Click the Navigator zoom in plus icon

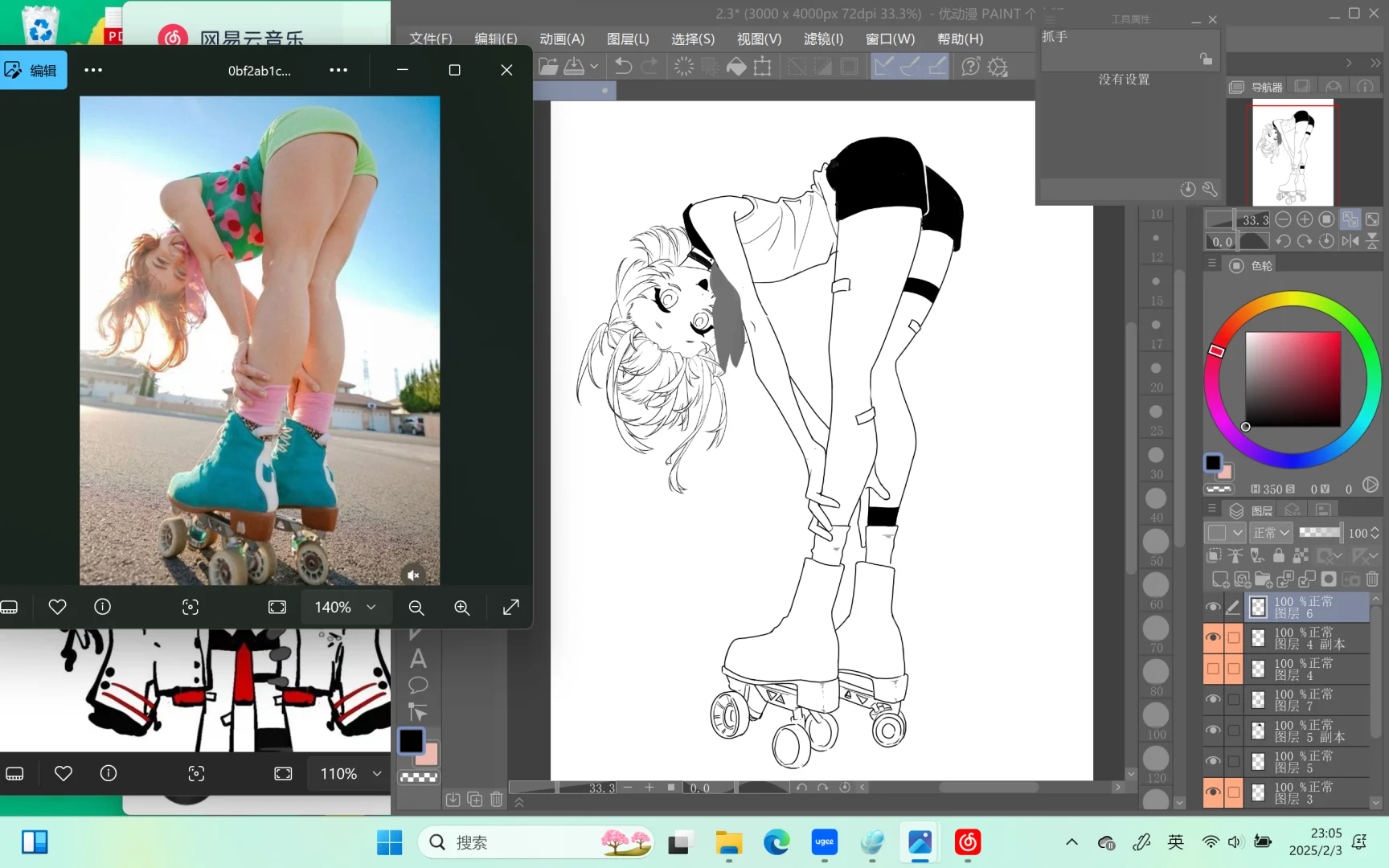pyautogui.click(x=1305, y=219)
